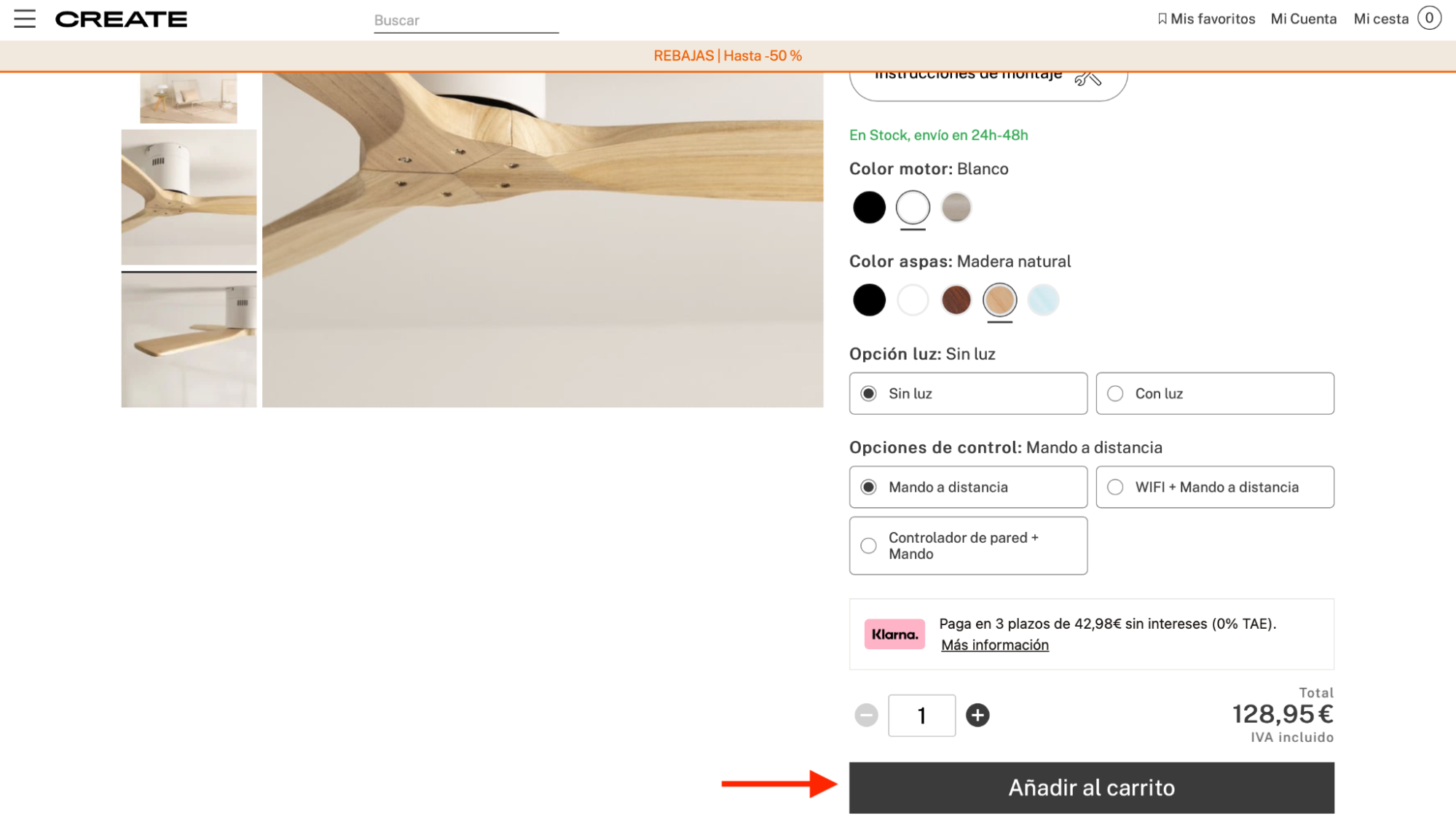Viewport: 1456px width, 827px height.
Task: Click the light blue blade color swatch
Action: [x=1043, y=300]
